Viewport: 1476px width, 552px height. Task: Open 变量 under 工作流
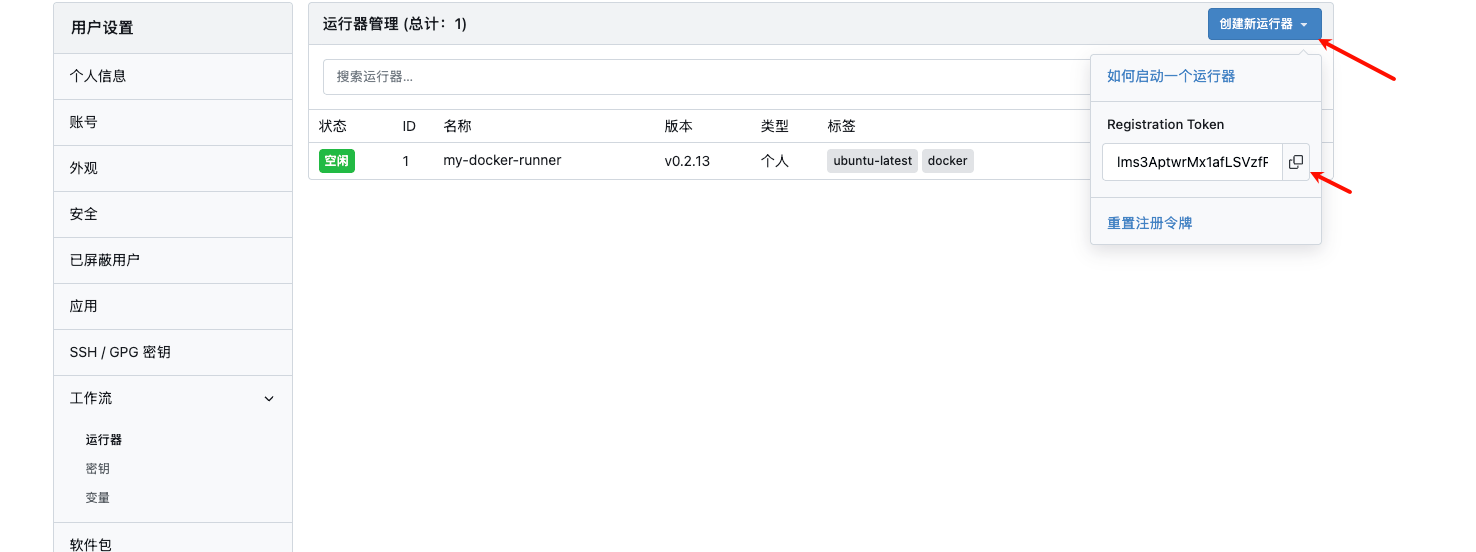coord(98,498)
